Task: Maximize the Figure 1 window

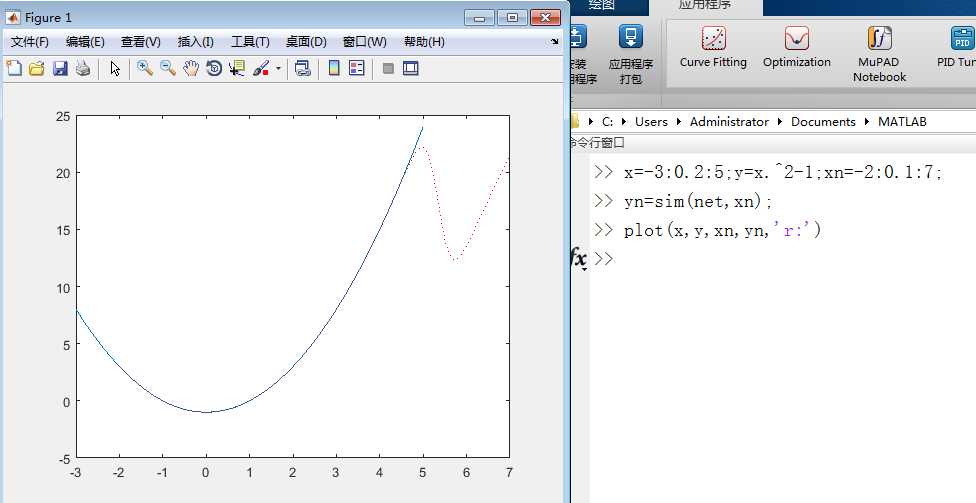Action: pyautogui.click(x=513, y=18)
